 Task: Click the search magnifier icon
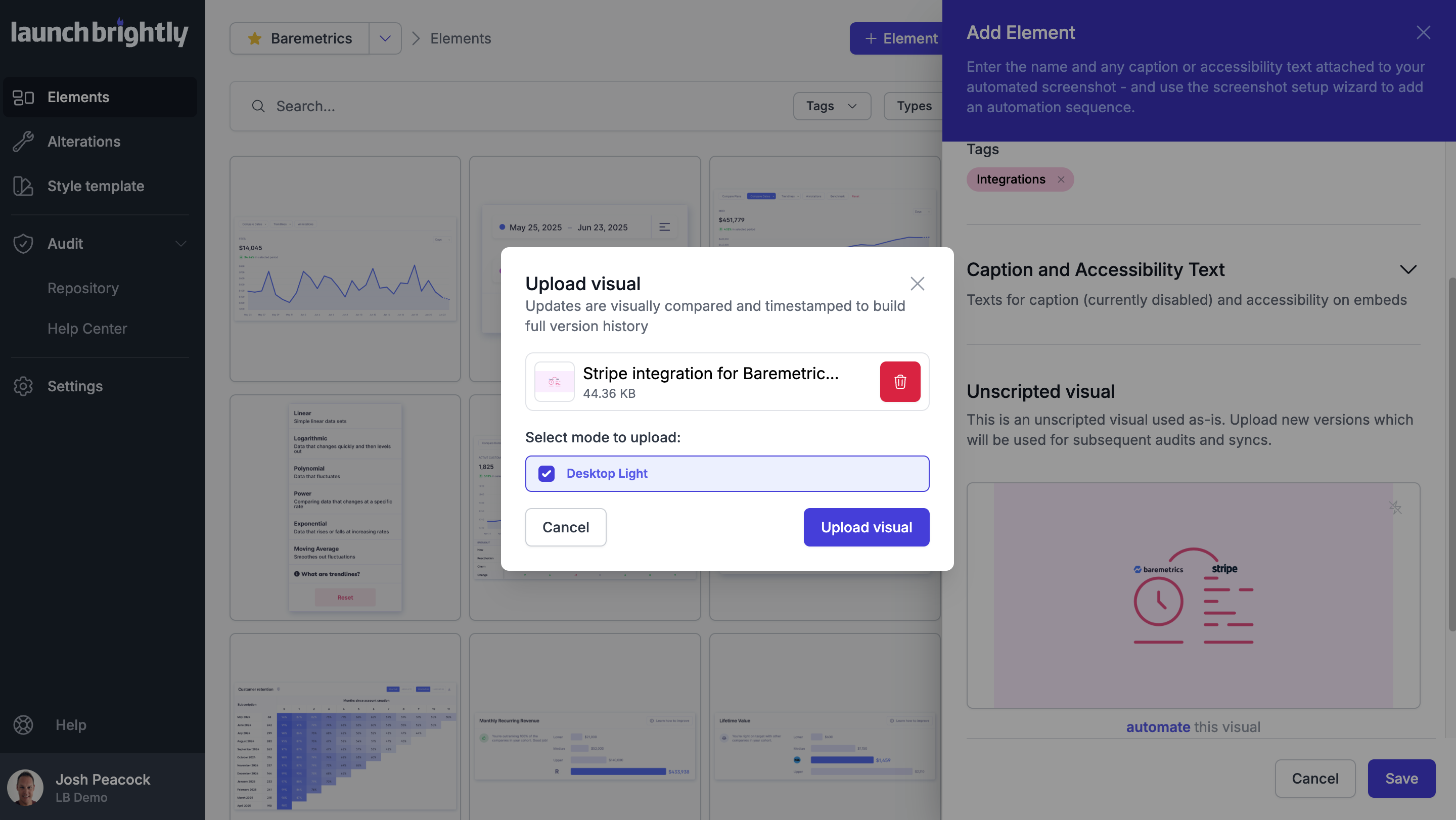pyautogui.click(x=258, y=106)
